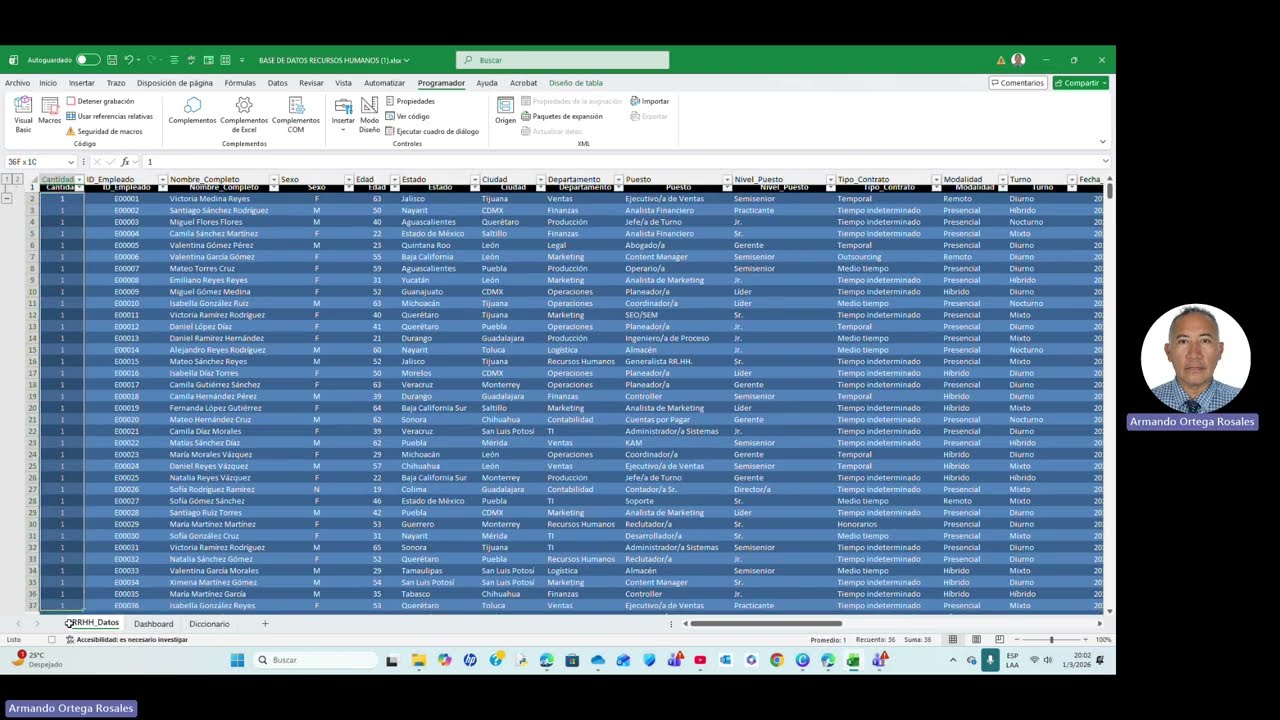Open Paquetes de expansión
Image resolution: width=1280 pixels, height=720 pixels.
pyautogui.click(x=562, y=116)
